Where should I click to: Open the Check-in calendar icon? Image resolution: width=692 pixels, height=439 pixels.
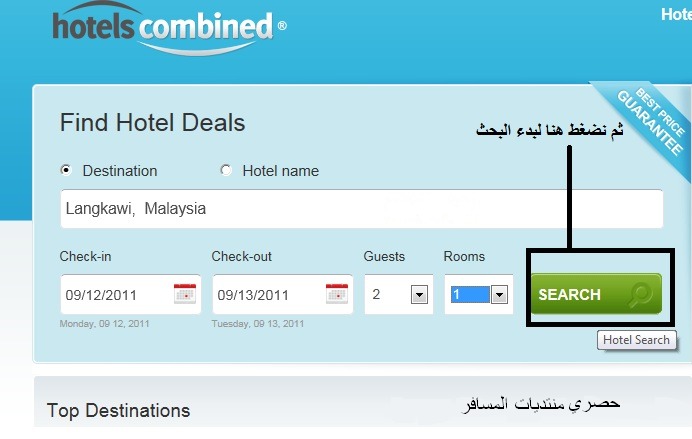[185, 294]
